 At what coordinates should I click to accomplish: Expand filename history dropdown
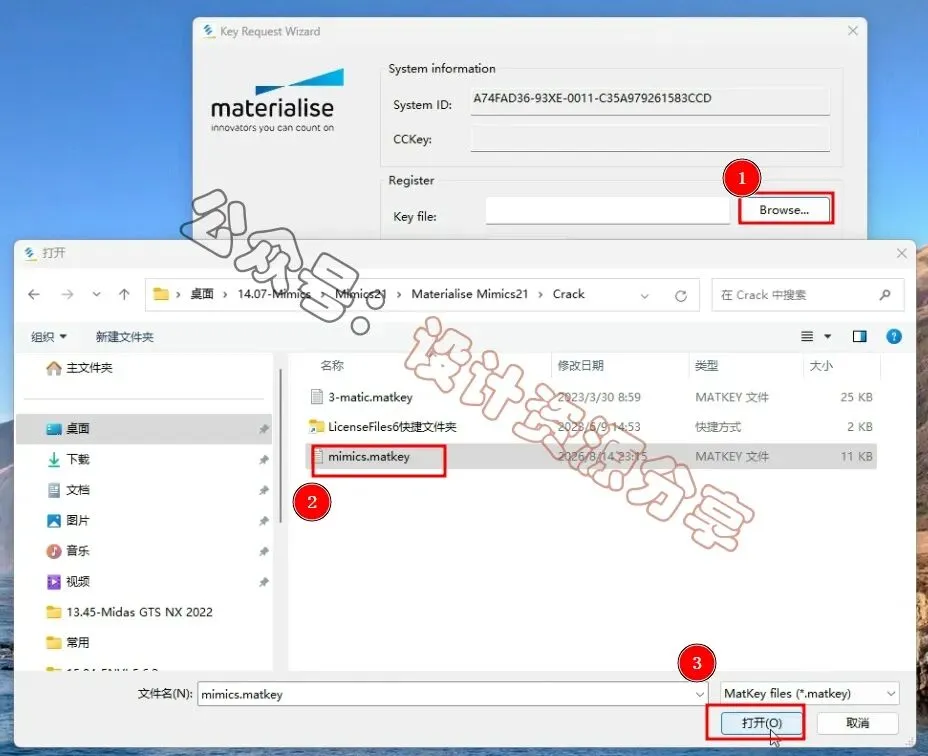coord(700,694)
